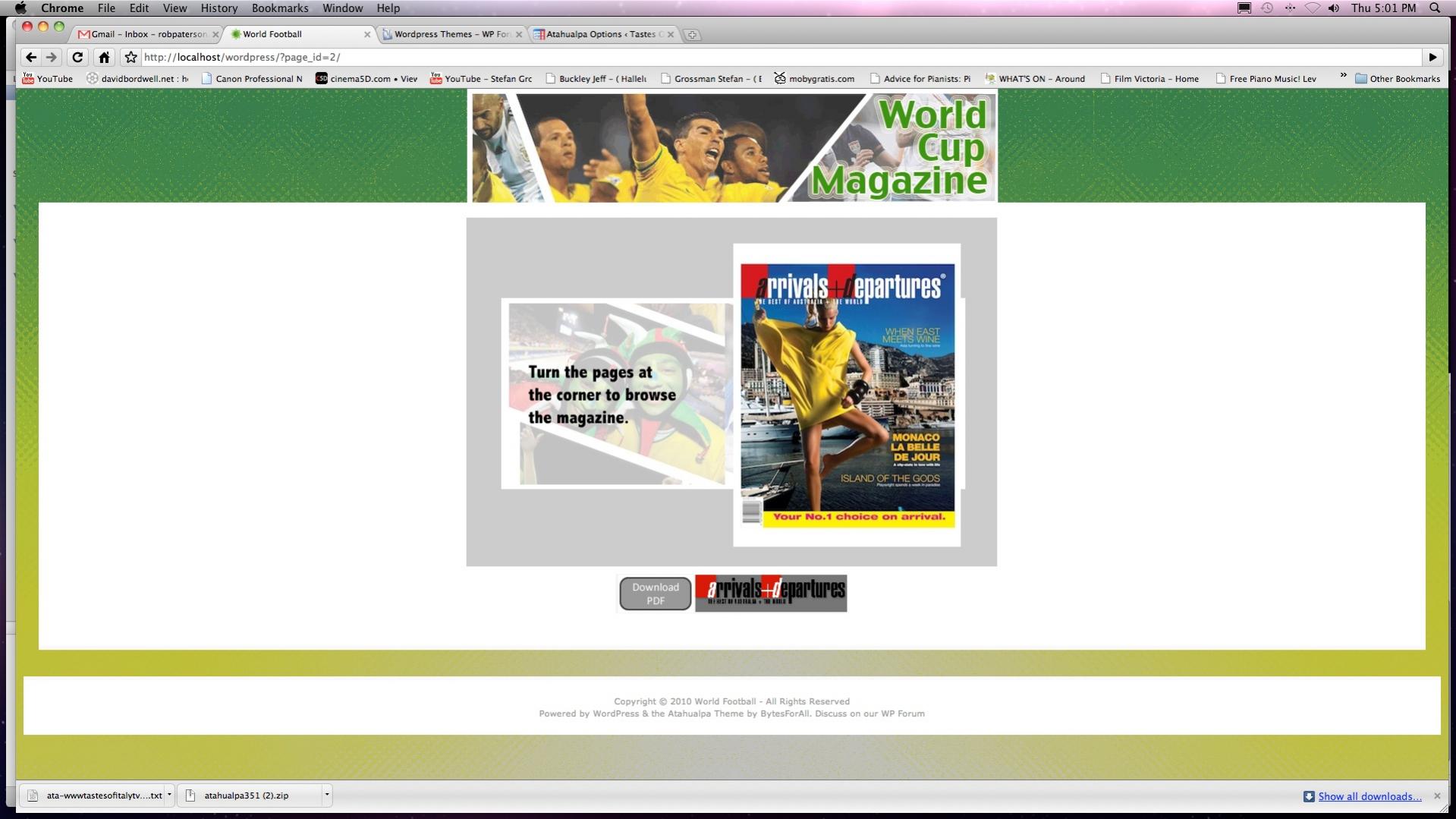Open the History menu
Viewport: 1456px width, 819px height.
(219, 8)
